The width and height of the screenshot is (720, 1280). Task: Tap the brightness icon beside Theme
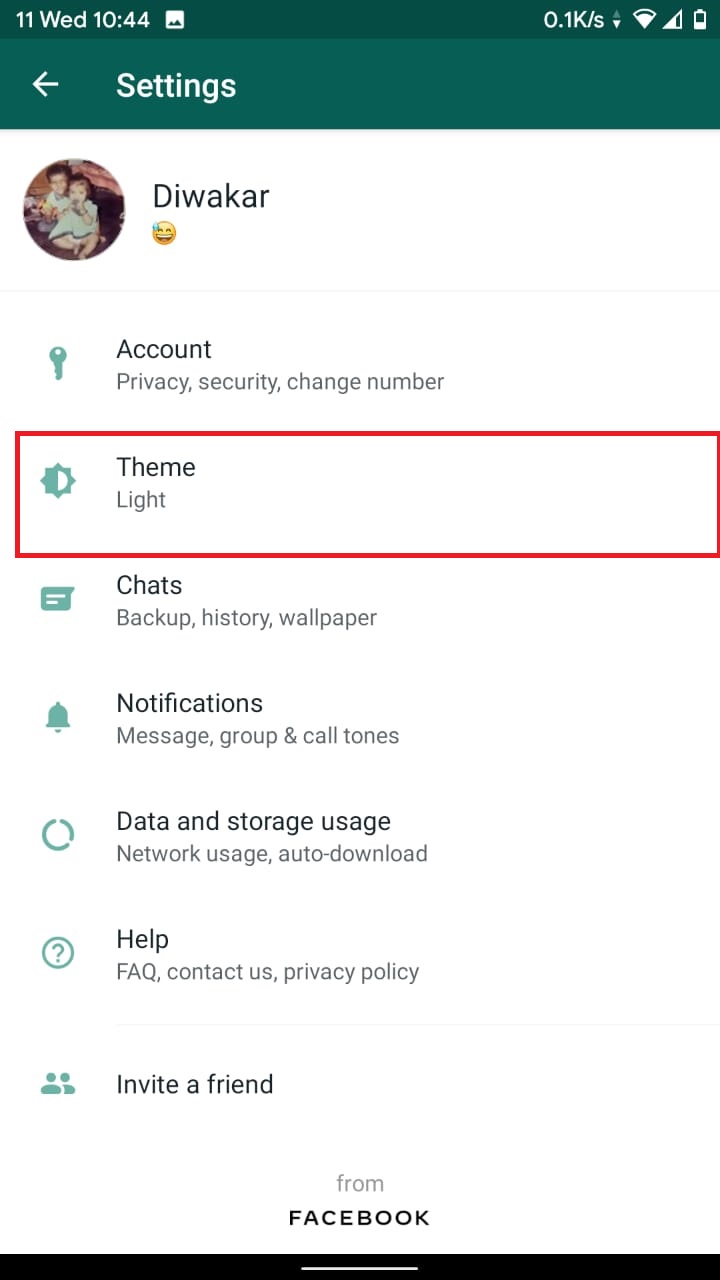(58, 482)
